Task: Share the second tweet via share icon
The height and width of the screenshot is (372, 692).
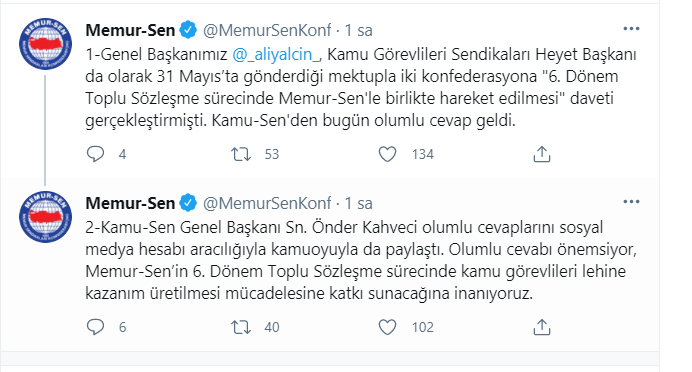Action: tap(542, 327)
